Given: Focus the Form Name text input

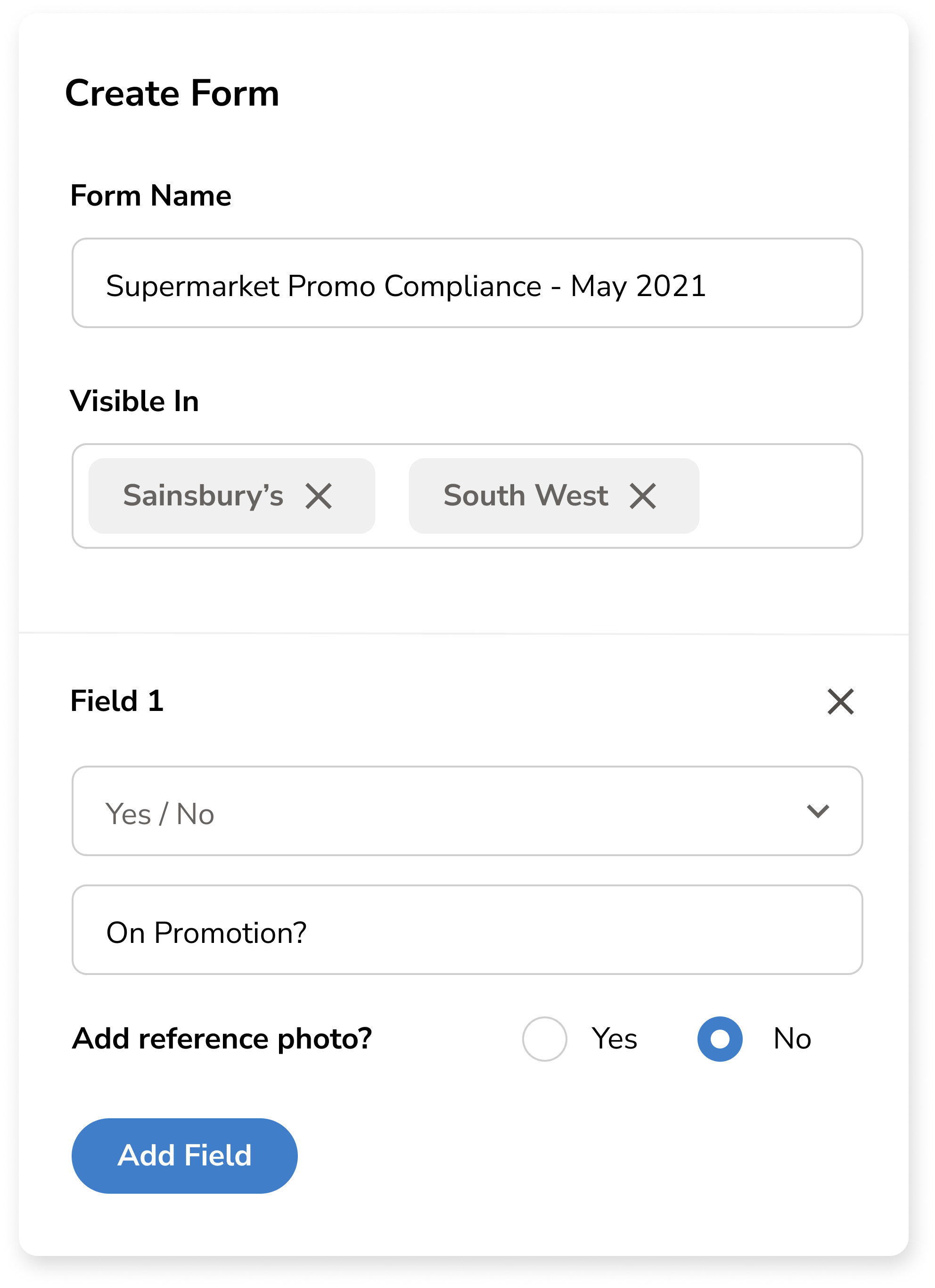Looking at the screenshot, I should 467,283.
